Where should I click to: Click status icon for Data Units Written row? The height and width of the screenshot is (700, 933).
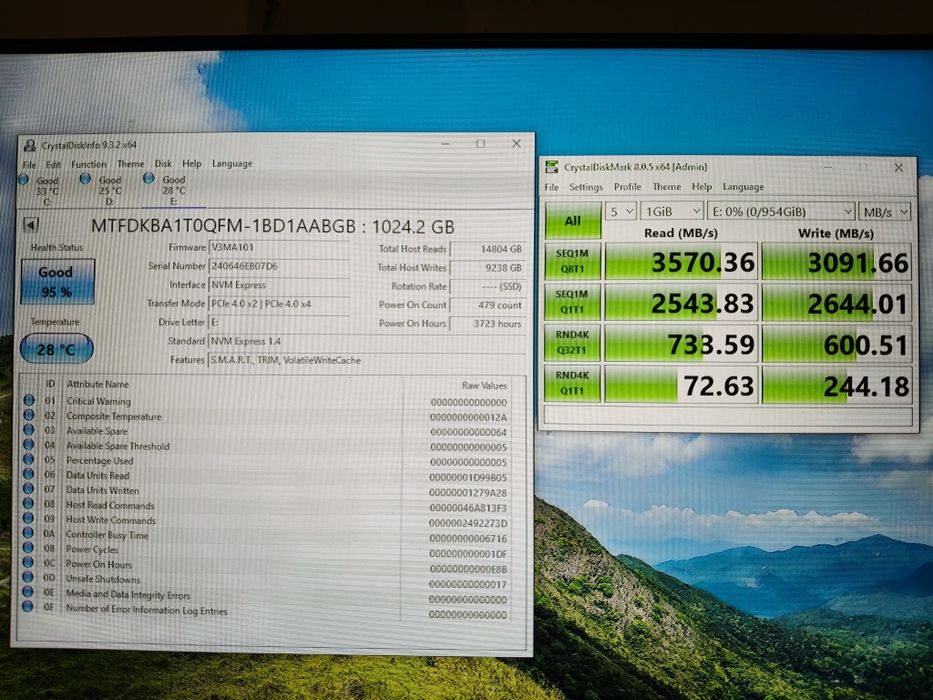pos(29,489)
